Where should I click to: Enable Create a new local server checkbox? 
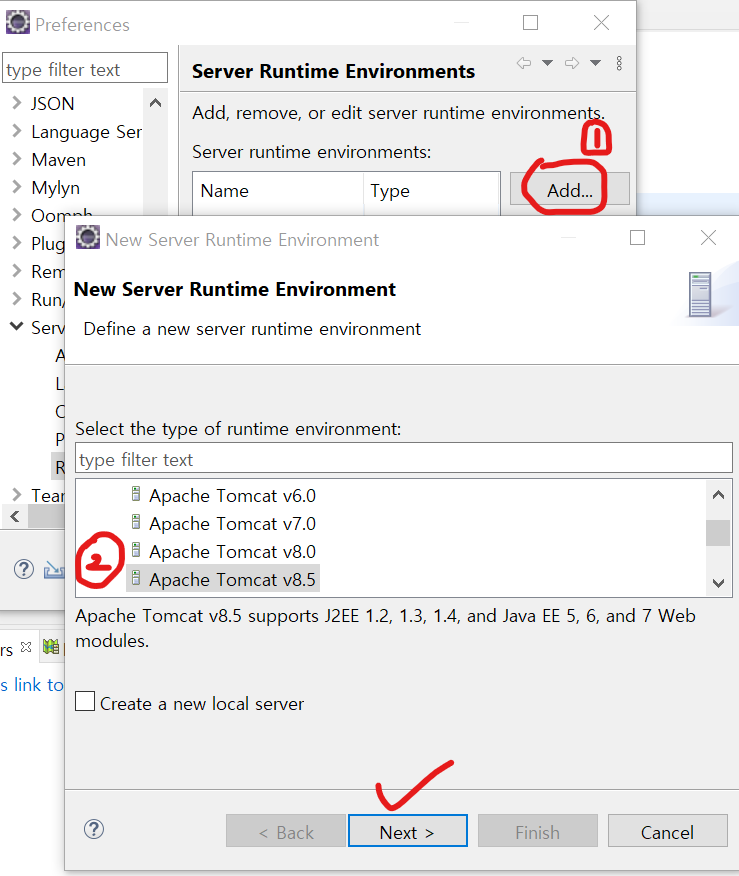tap(85, 701)
